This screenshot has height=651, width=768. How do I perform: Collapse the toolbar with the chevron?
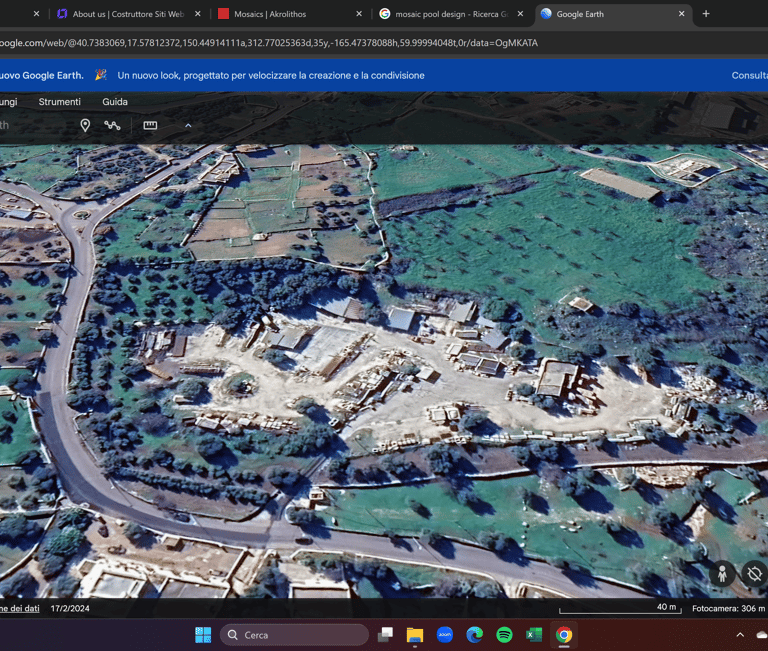tap(188, 126)
